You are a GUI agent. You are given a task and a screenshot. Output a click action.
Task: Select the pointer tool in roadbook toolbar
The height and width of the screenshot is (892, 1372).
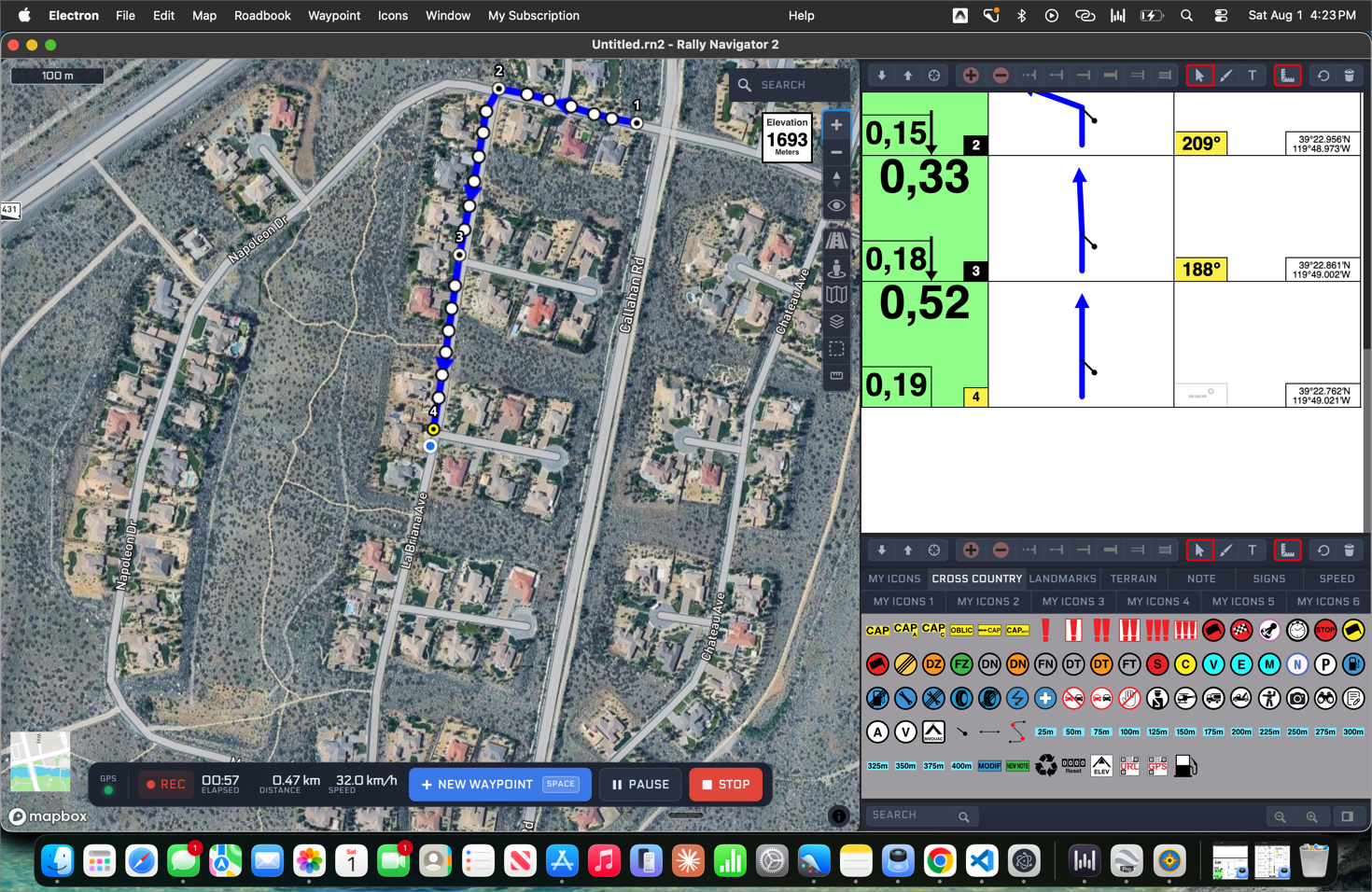tap(1199, 76)
